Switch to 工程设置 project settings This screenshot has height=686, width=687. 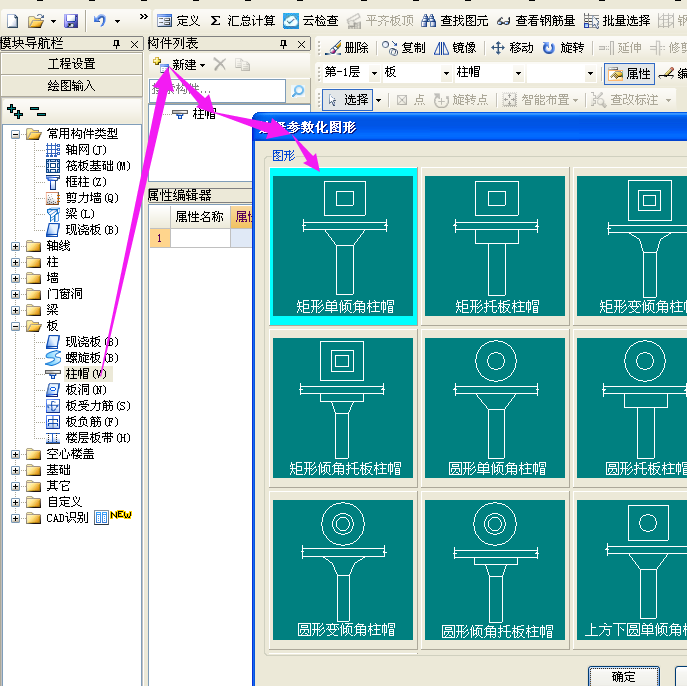(x=72, y=64)
